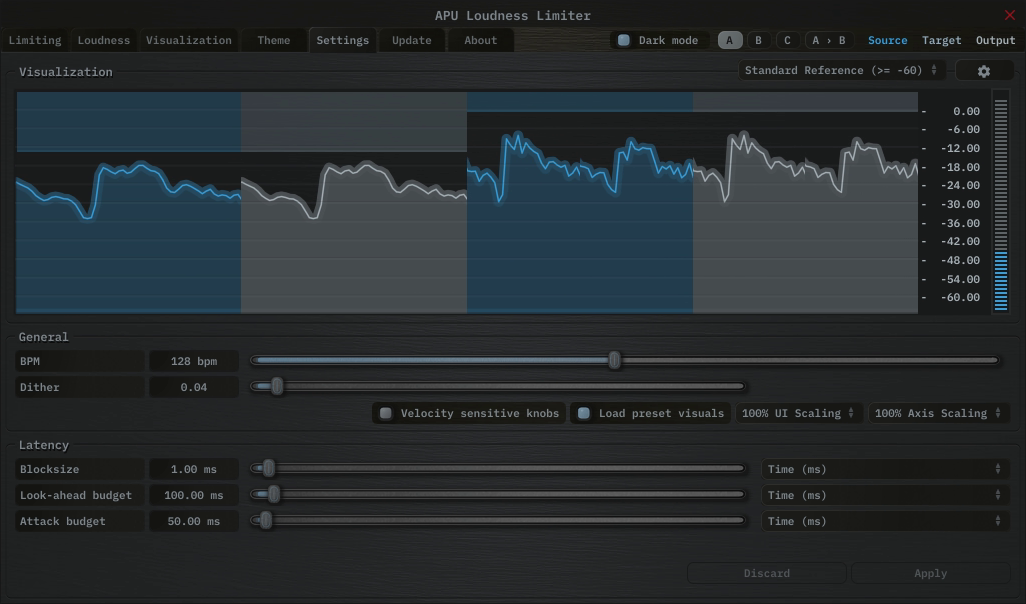Open visualization gear settings
The image size is (1026, 604).
pos(983,71)
